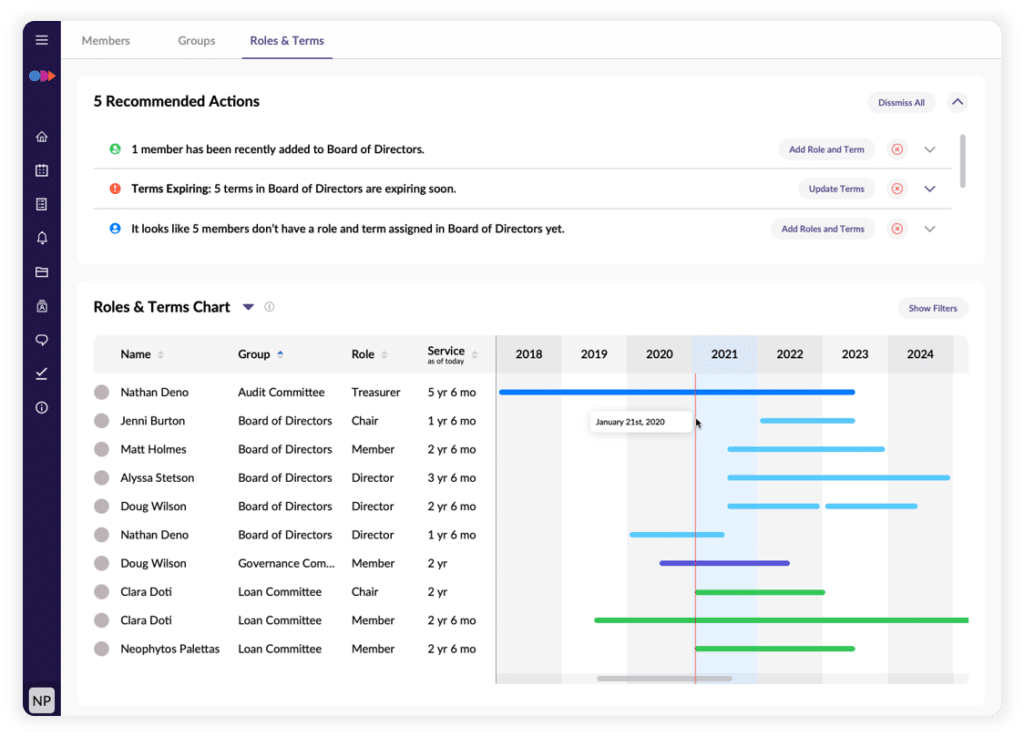Collapse the Recommended Actions panel
Image resolution: width=1024 pixels, height=737 pixels.
pyautogui.click(x=957, y=102)
